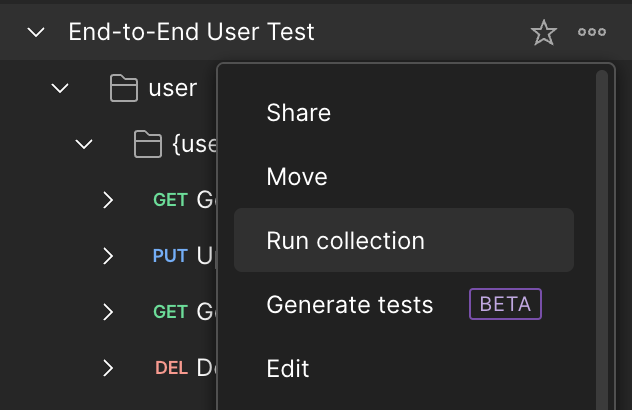
Task: Select Run collection menu entry
Action: (404, 240)
